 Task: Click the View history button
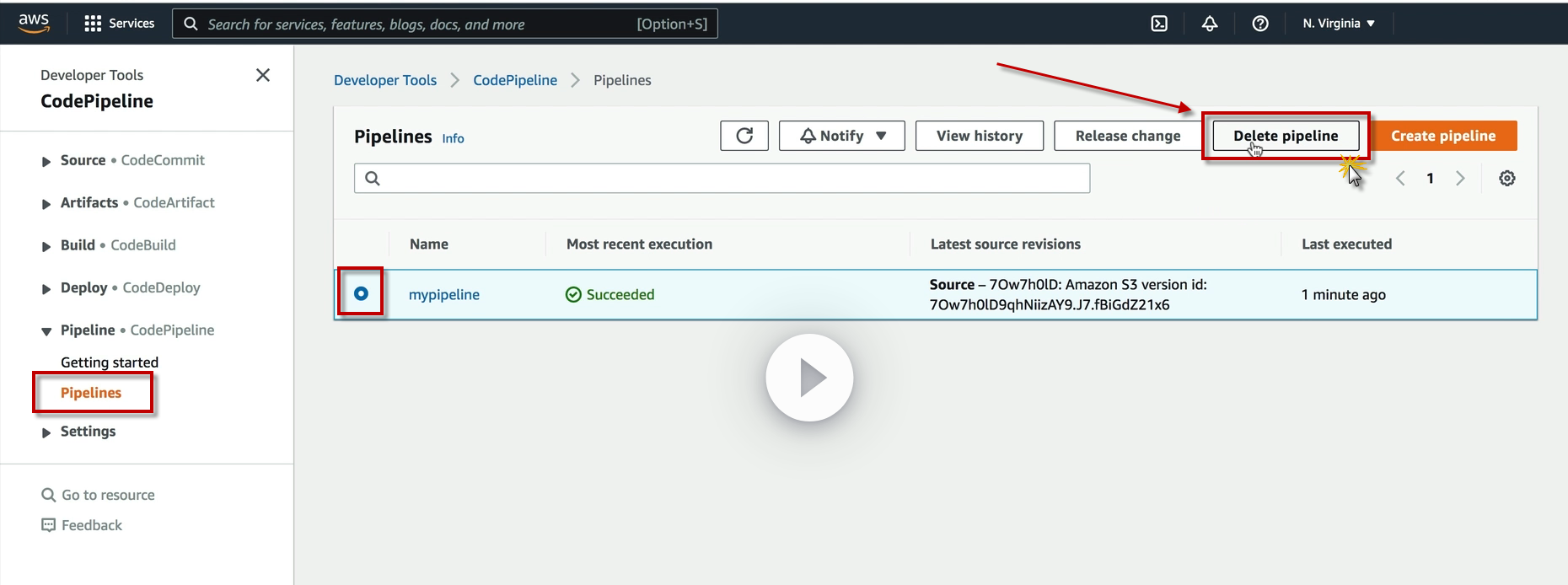(x=980, y=136)
